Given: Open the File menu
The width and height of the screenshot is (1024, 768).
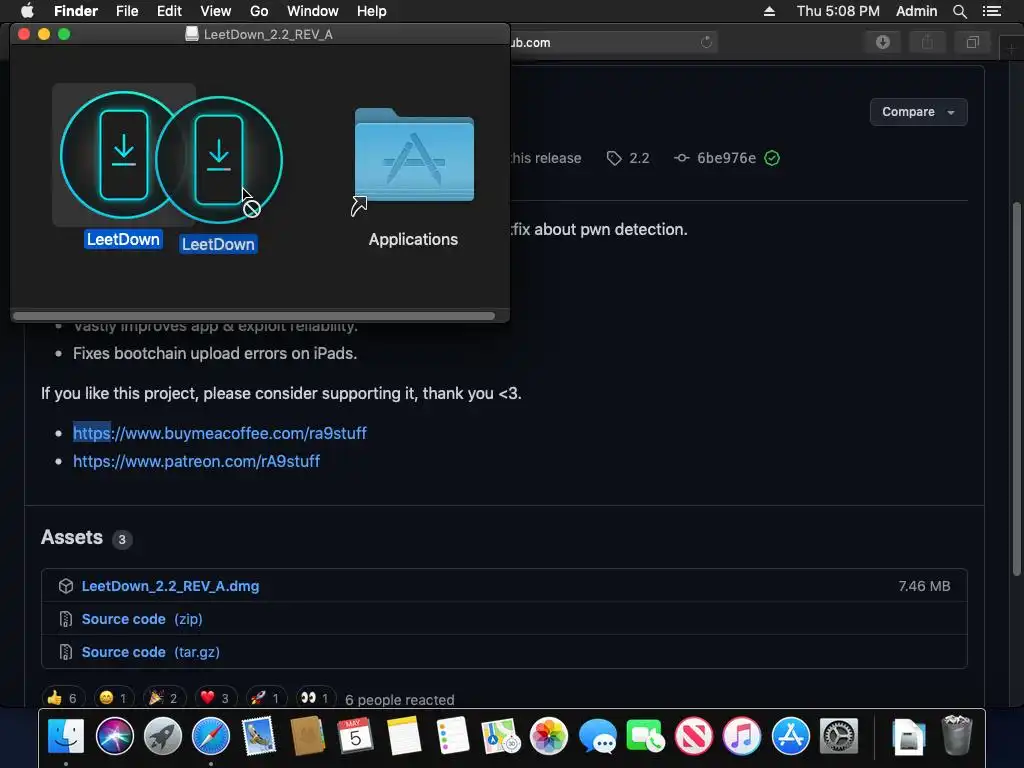Looking at the screenshot, I should (x=127, y=11).
